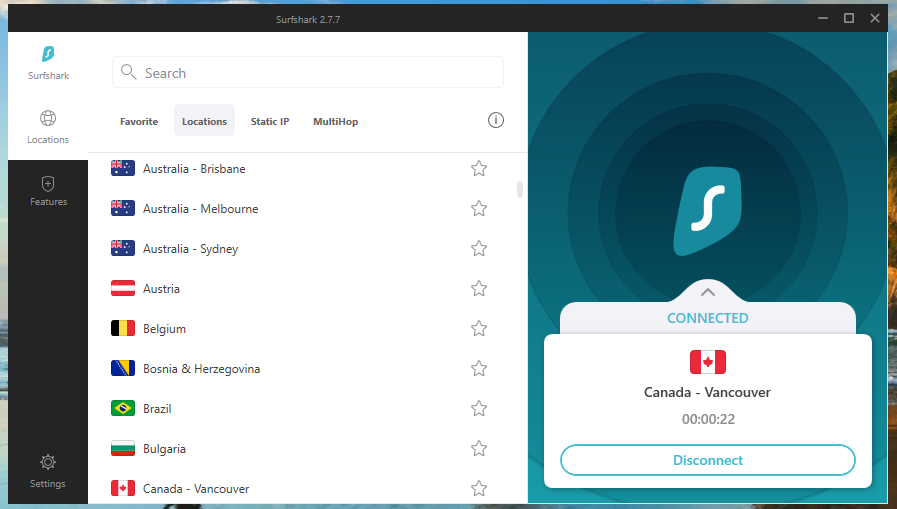The height and width of the screenshot is (509, 897).
Task: Click the CONNECTED status label
Action: pyautogui.click(x=708, y=318)
